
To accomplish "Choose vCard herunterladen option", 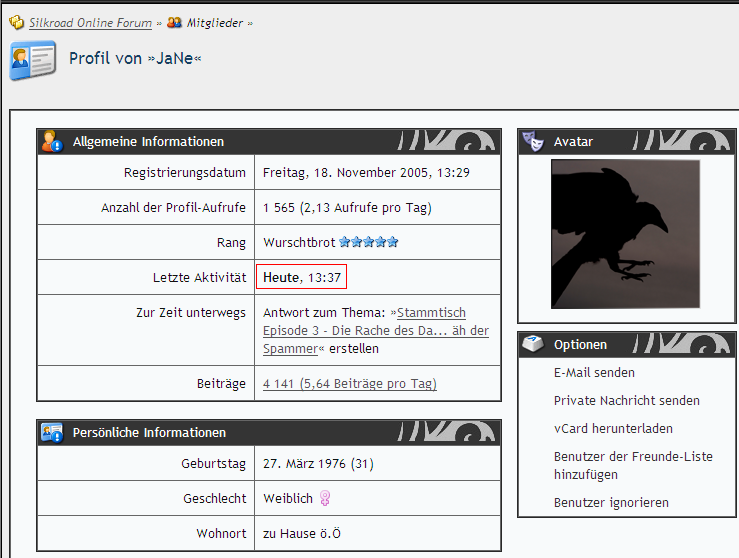I will pos(613,429).
